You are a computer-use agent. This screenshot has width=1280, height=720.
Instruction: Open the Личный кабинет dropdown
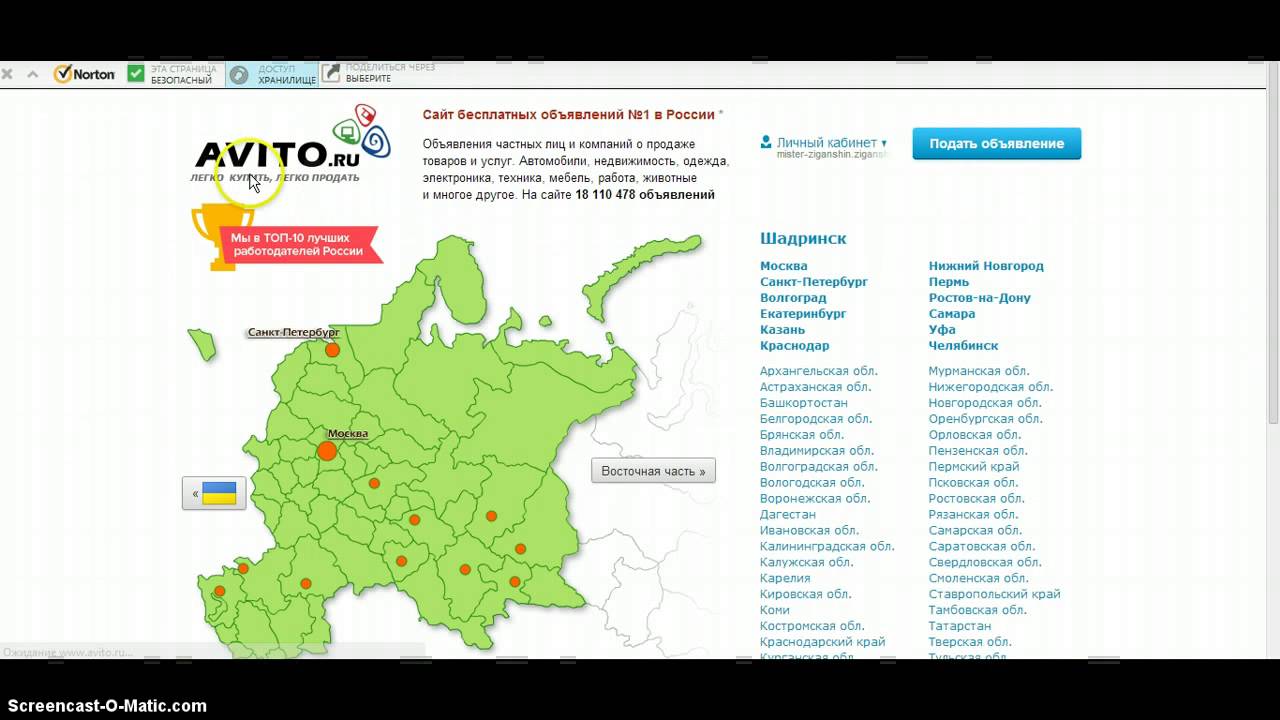point(831,143)
